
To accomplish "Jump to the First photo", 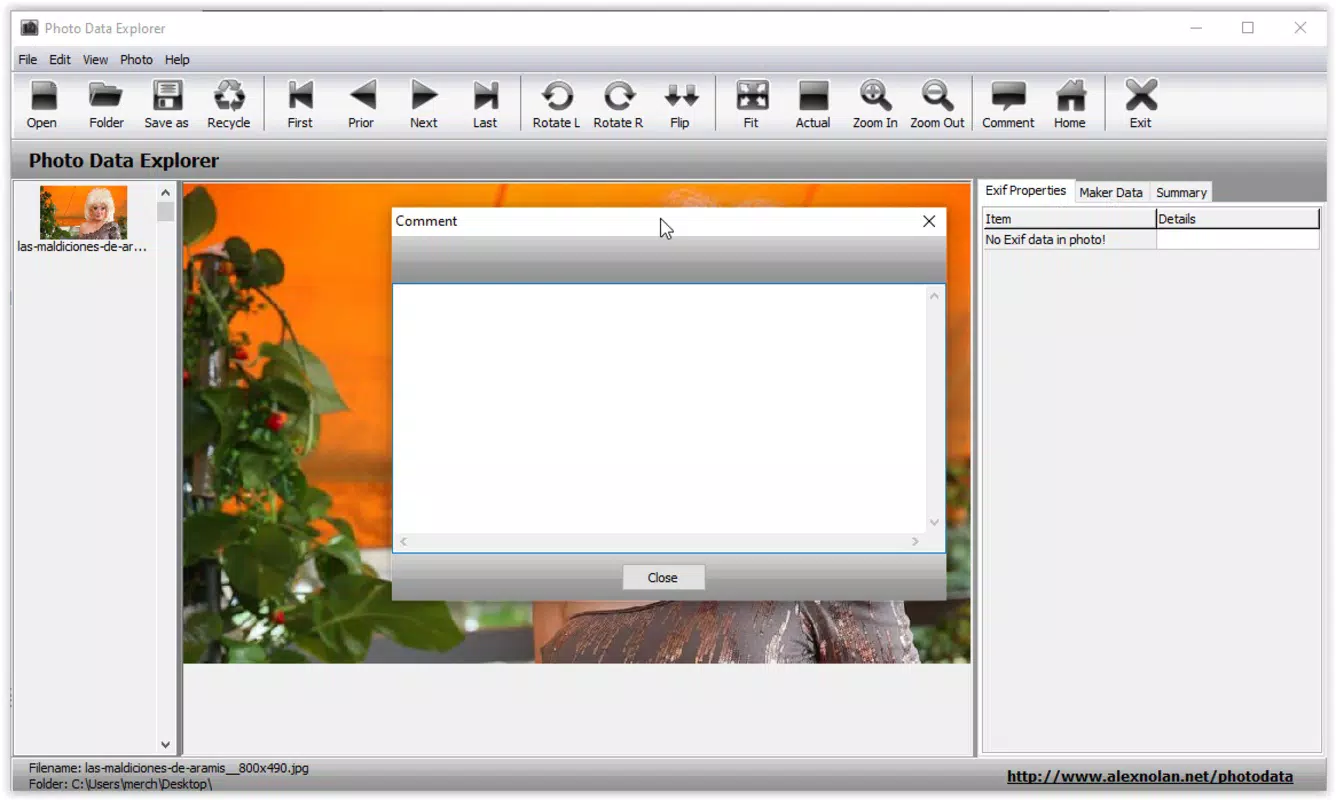I will (x=300, y=104).
